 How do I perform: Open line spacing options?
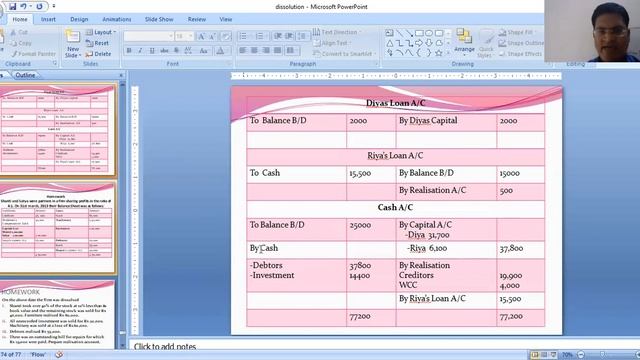pos(302,36)
